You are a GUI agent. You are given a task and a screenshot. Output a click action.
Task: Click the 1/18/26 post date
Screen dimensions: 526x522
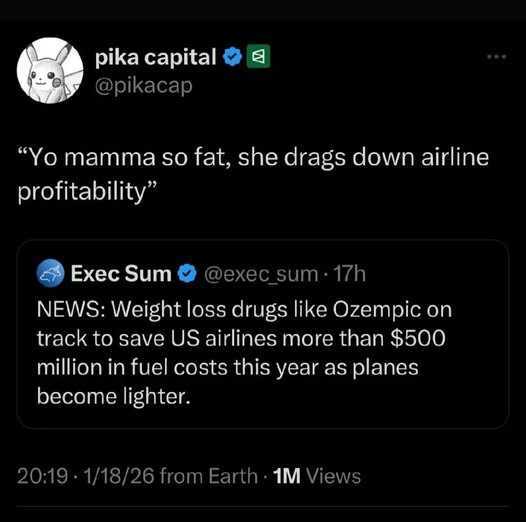point(119,476)
